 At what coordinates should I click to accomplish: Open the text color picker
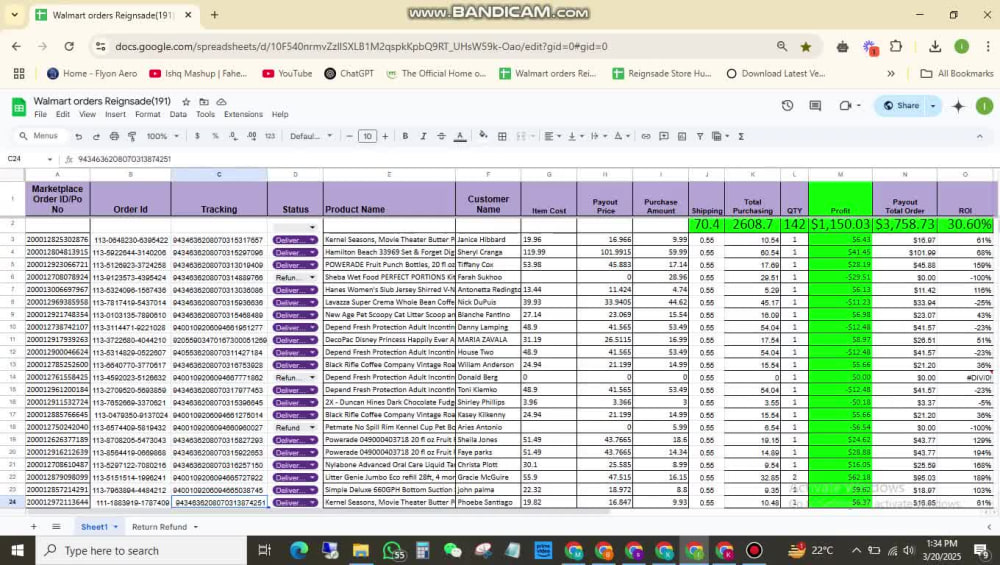pyautogui.click(x=460, y=136)
